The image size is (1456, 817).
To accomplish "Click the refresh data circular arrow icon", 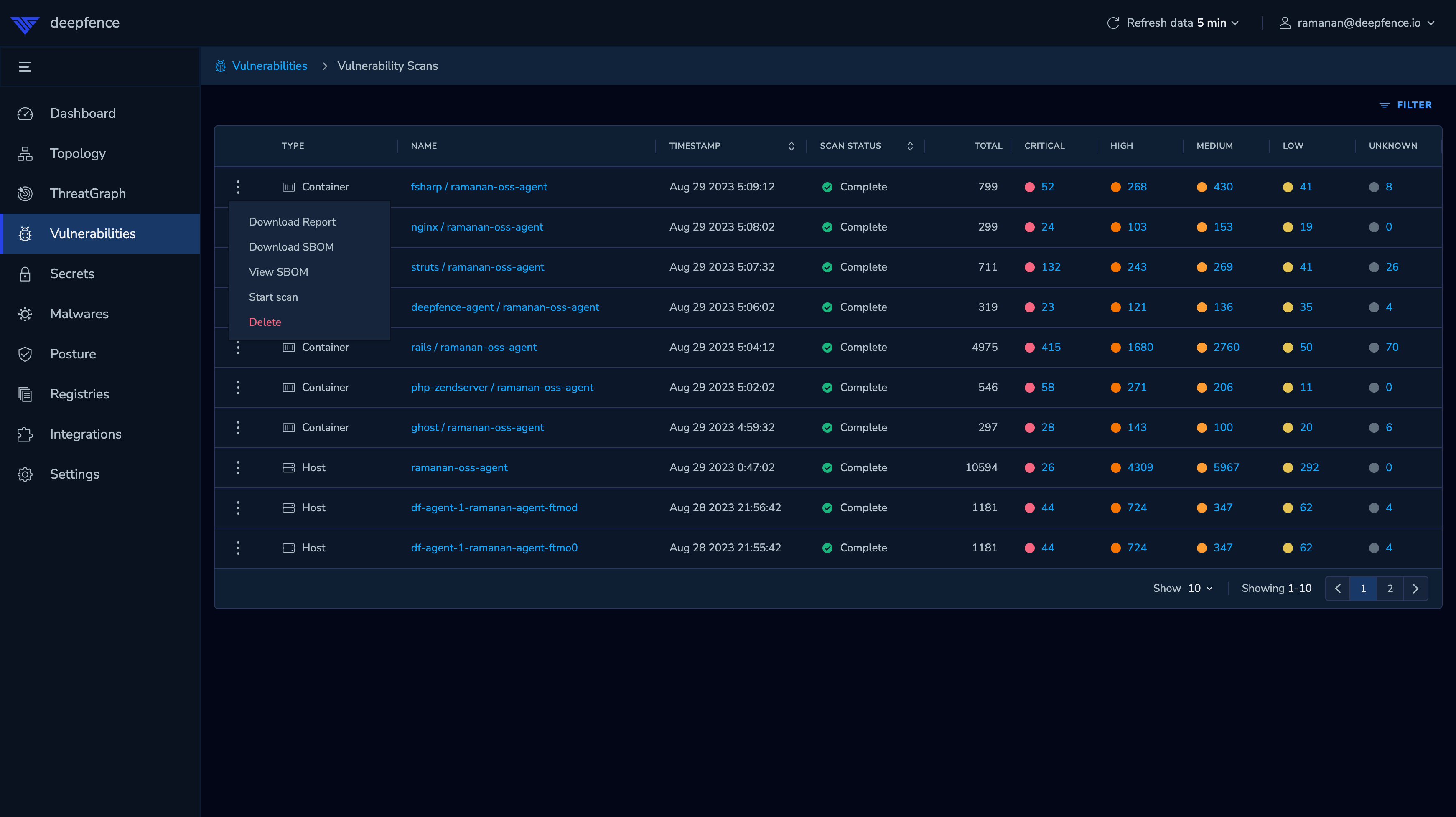I will [x=1113, y=23].
